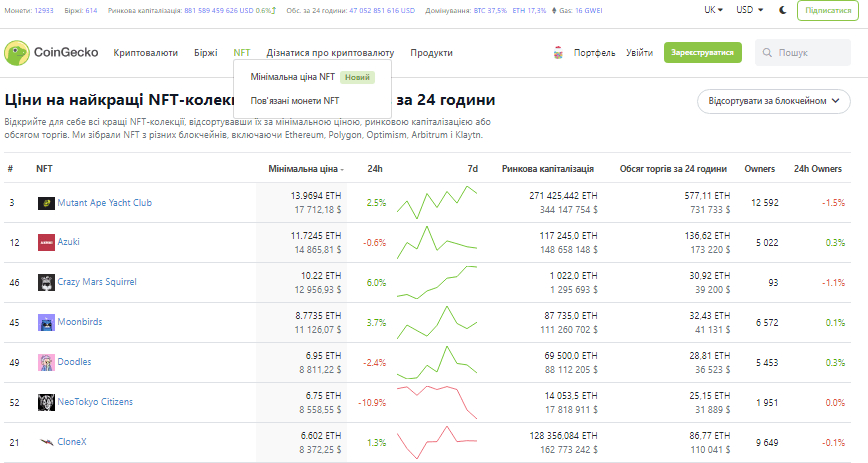Click the Ethereum gas icon in top bar
Image resolution: width=868 pixels, height=463 pixels.
tap(554, 10)
